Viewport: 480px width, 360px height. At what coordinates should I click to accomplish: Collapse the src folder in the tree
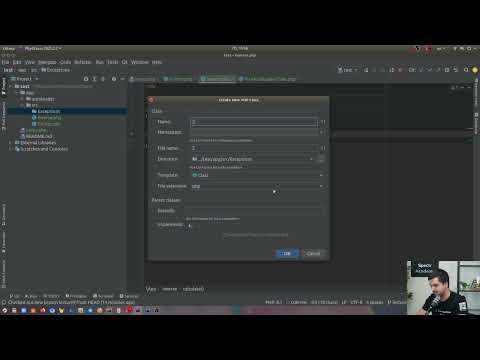pos(22,105)
